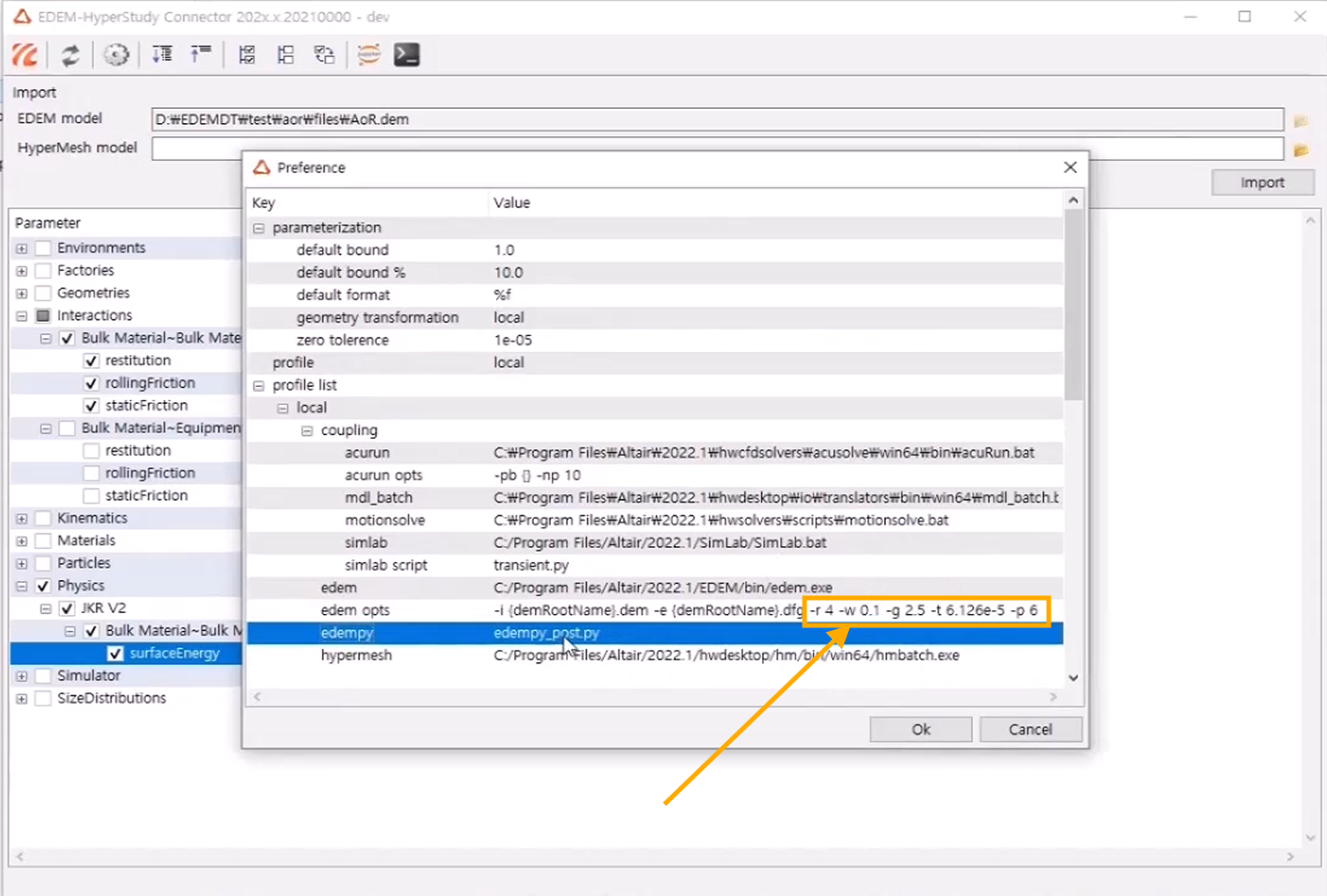Collapse the profile list group
The width and height of the screenshot is (1327, 896).
258,386
